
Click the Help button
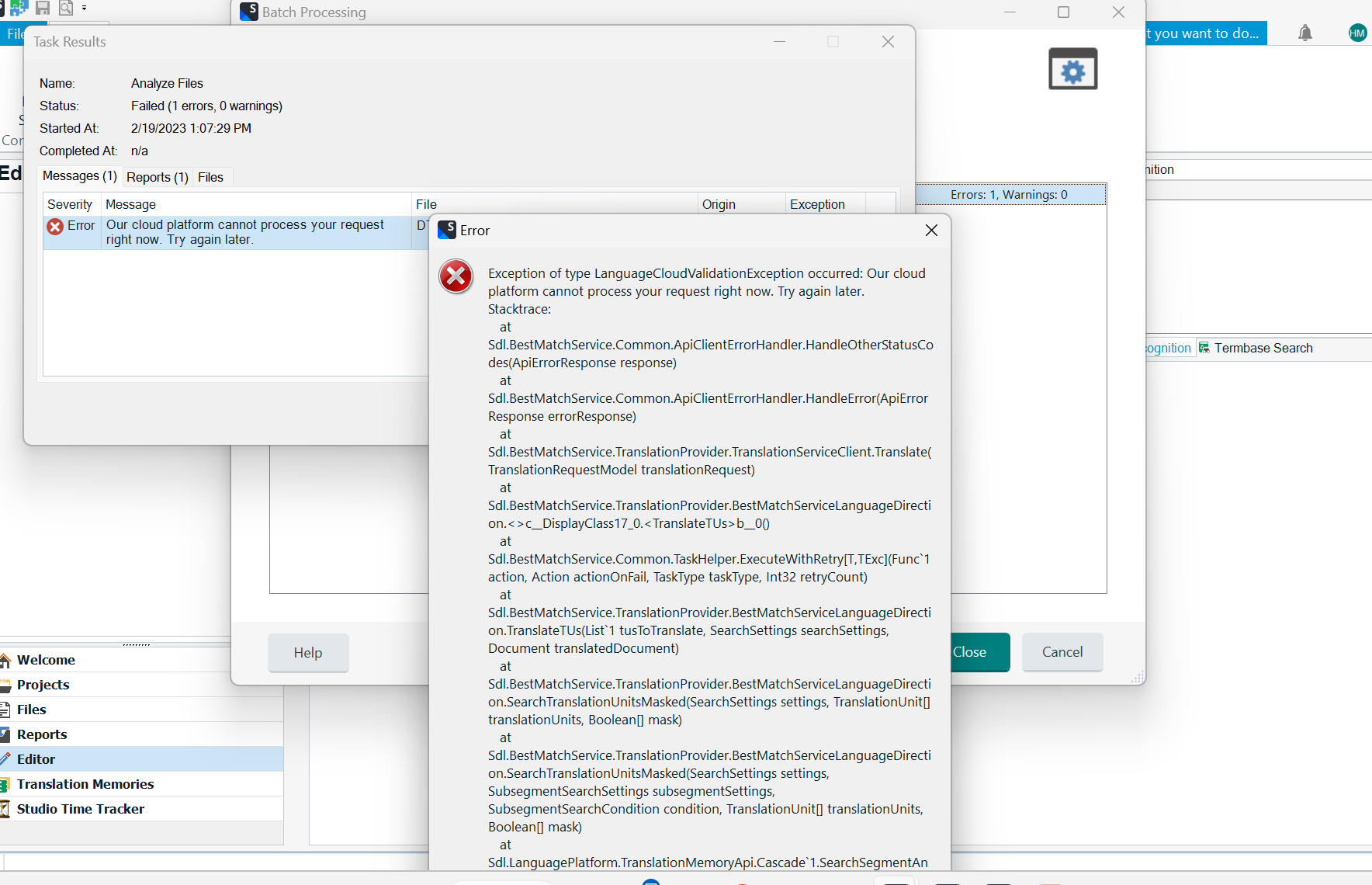[x=308, y=653]
